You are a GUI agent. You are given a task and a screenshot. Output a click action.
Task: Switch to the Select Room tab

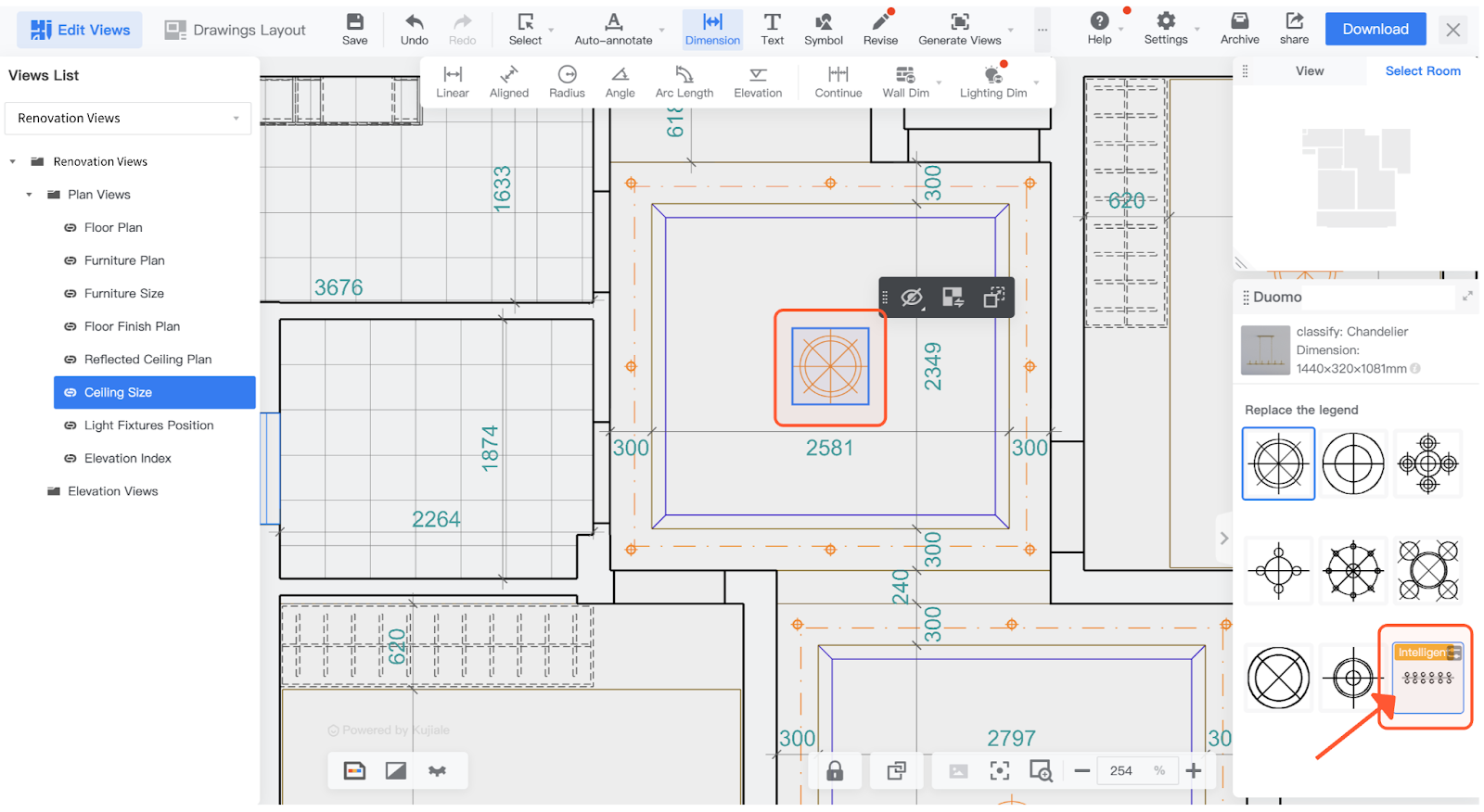pyautogui.click(x=1422, y=71)
